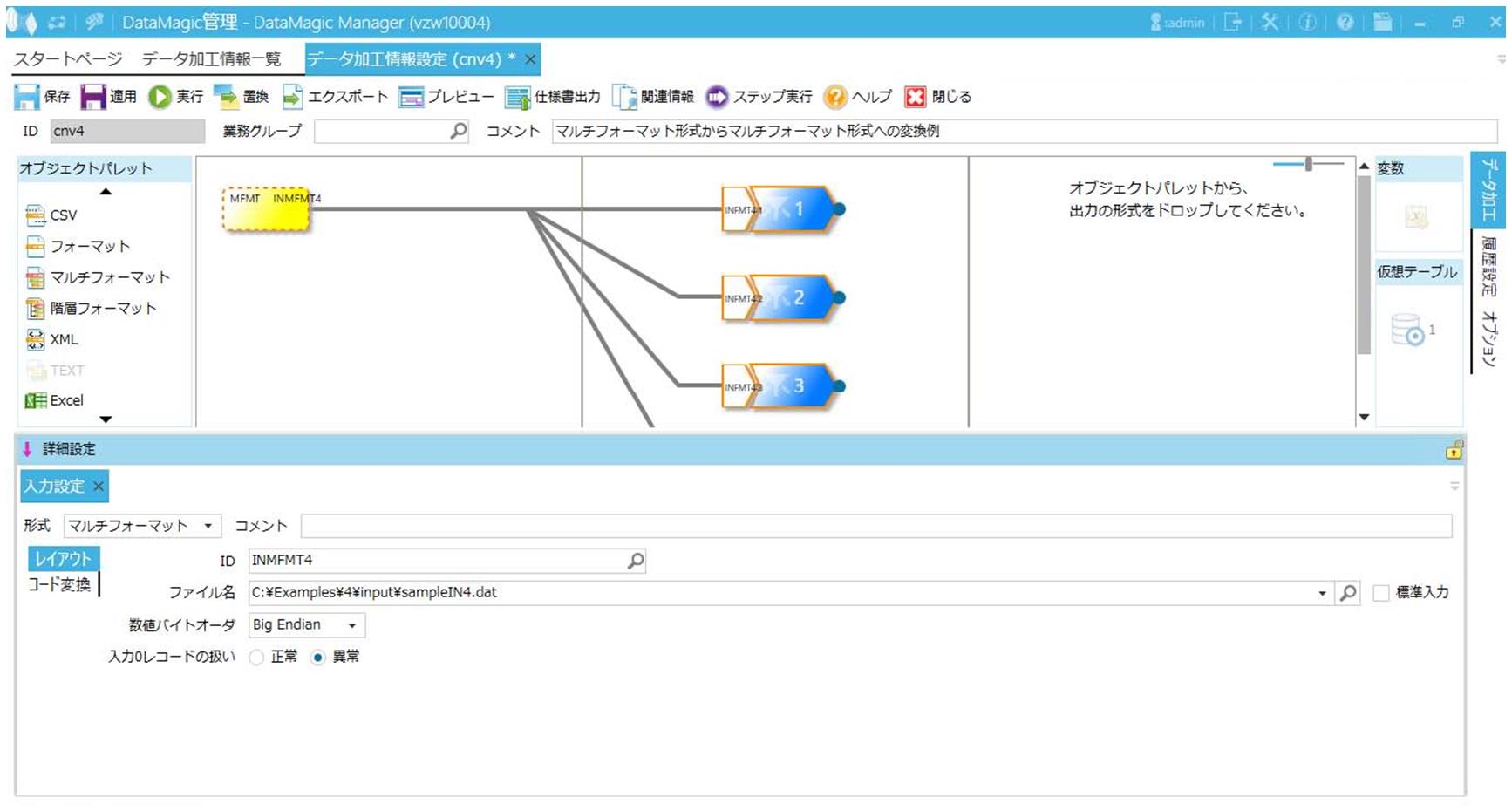The height and width of the screenshot is (811, 1512).
Task: Click the 仮想テーブル database icon
Action: click(x=1407, y=330)
